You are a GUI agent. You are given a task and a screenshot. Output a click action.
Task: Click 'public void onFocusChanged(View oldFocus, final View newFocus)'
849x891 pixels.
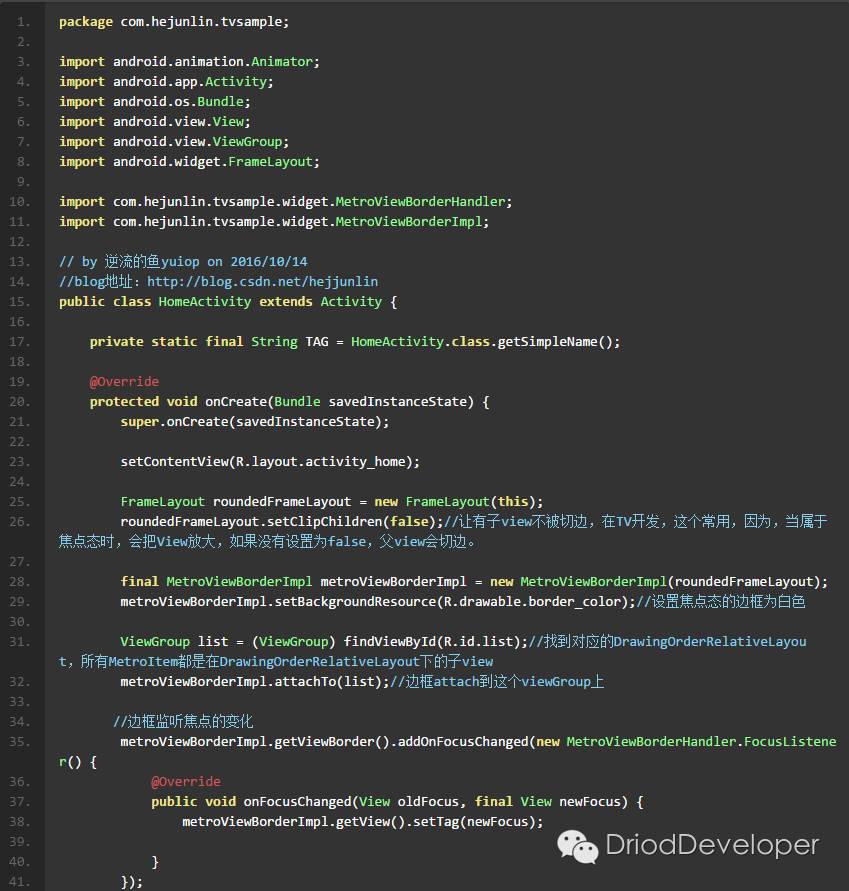389,802
